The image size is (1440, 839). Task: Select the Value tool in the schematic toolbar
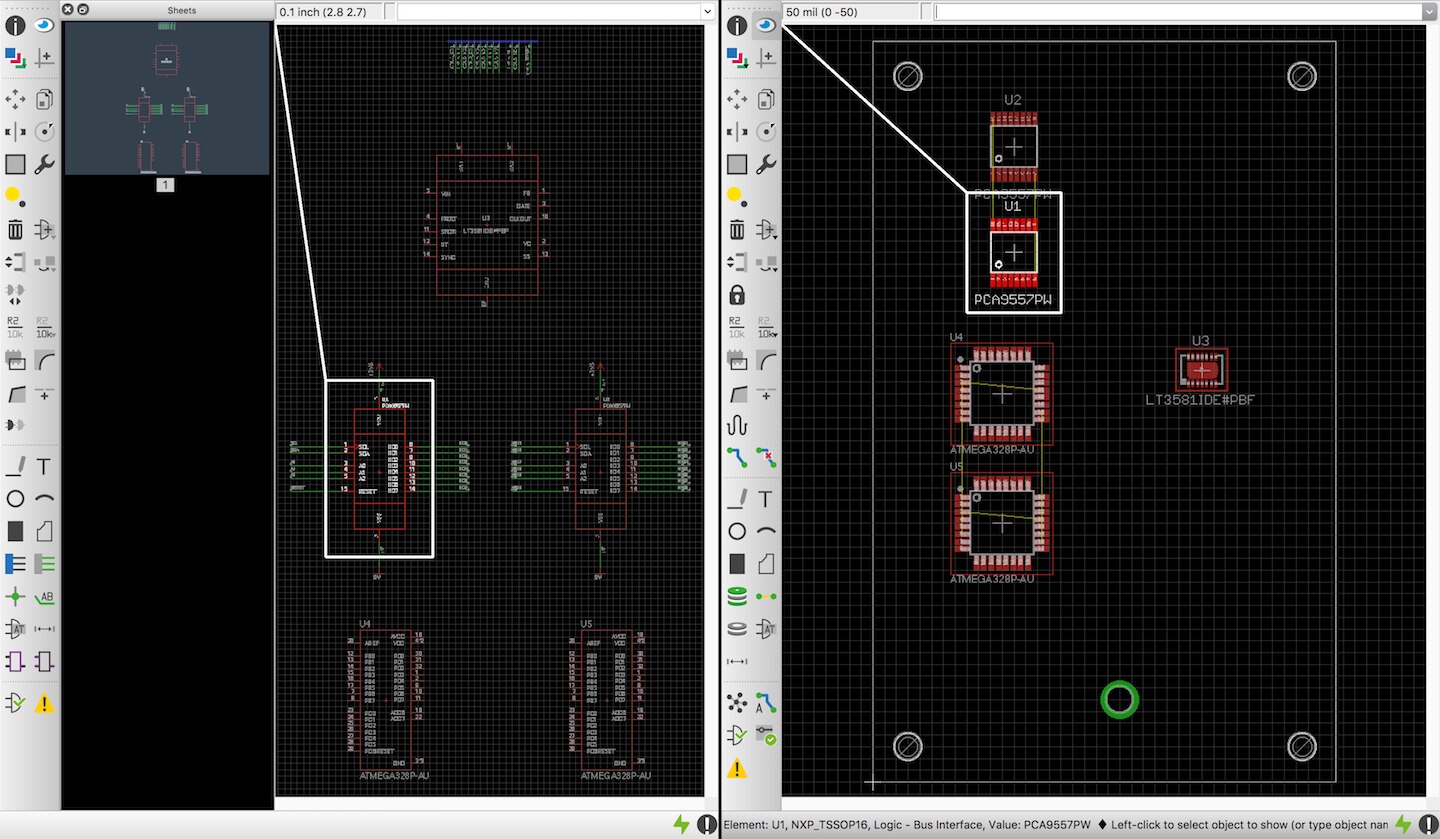[44, 327]
